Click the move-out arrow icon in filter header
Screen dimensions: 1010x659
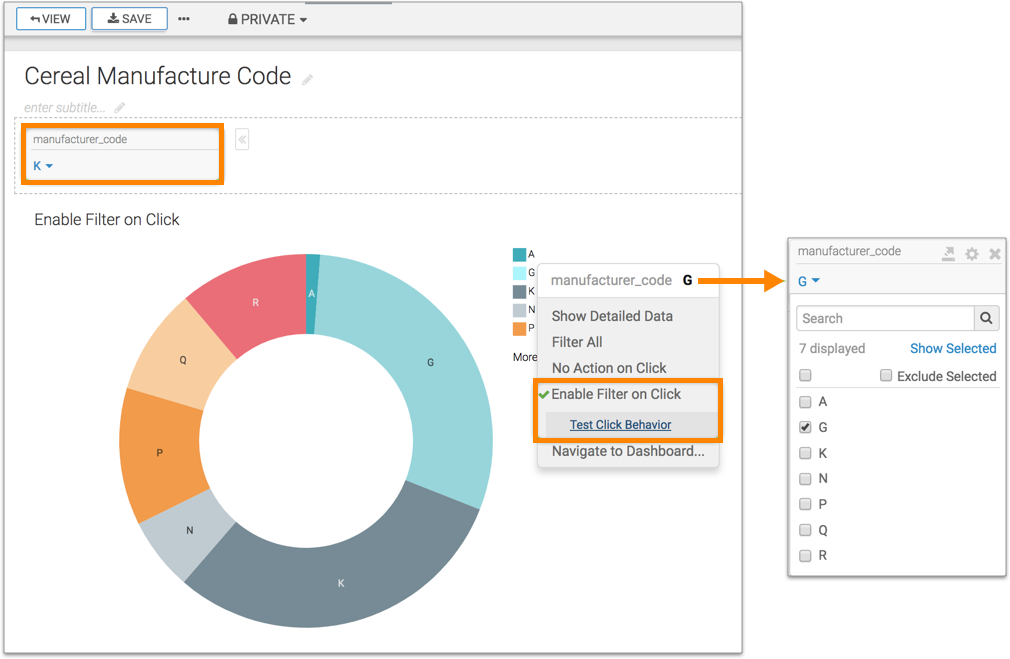[948, 254]
